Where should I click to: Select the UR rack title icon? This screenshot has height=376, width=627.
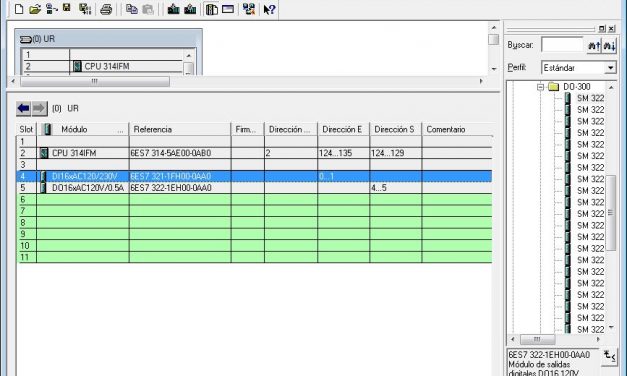(x=26, y=39)
